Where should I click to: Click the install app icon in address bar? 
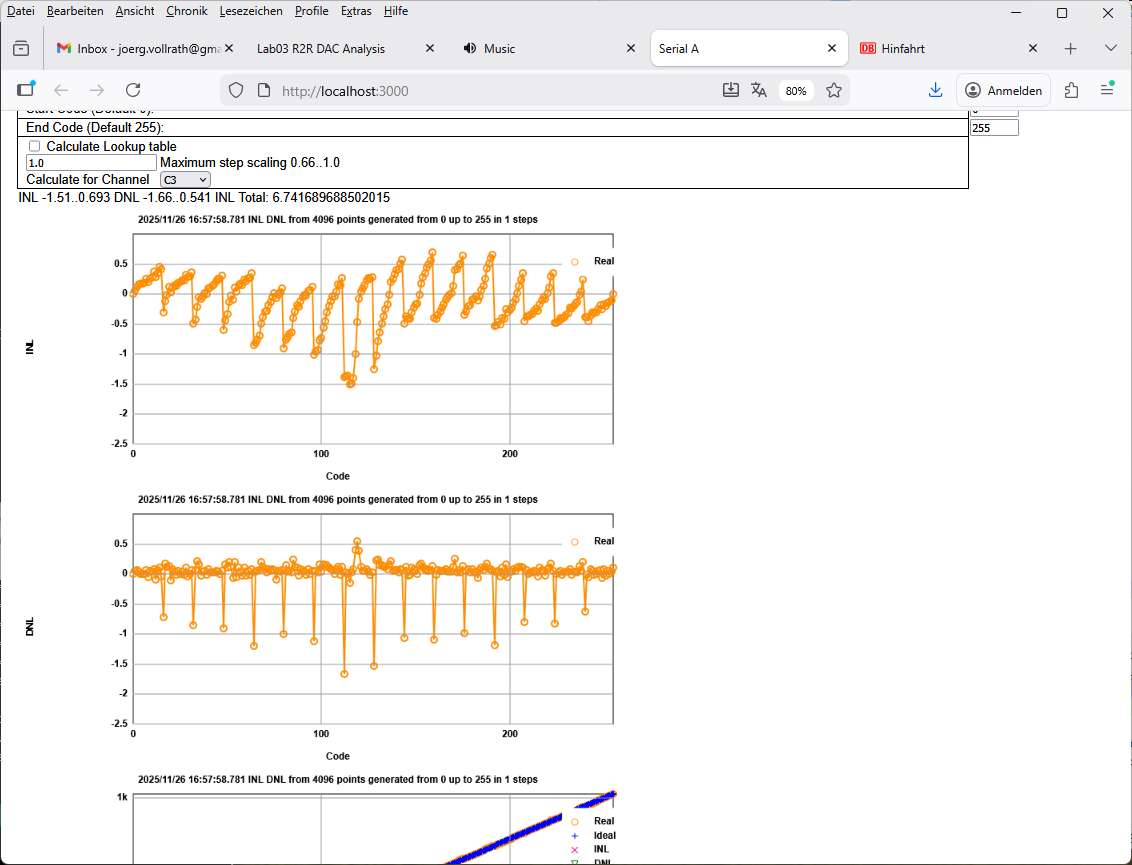point(731,90)
